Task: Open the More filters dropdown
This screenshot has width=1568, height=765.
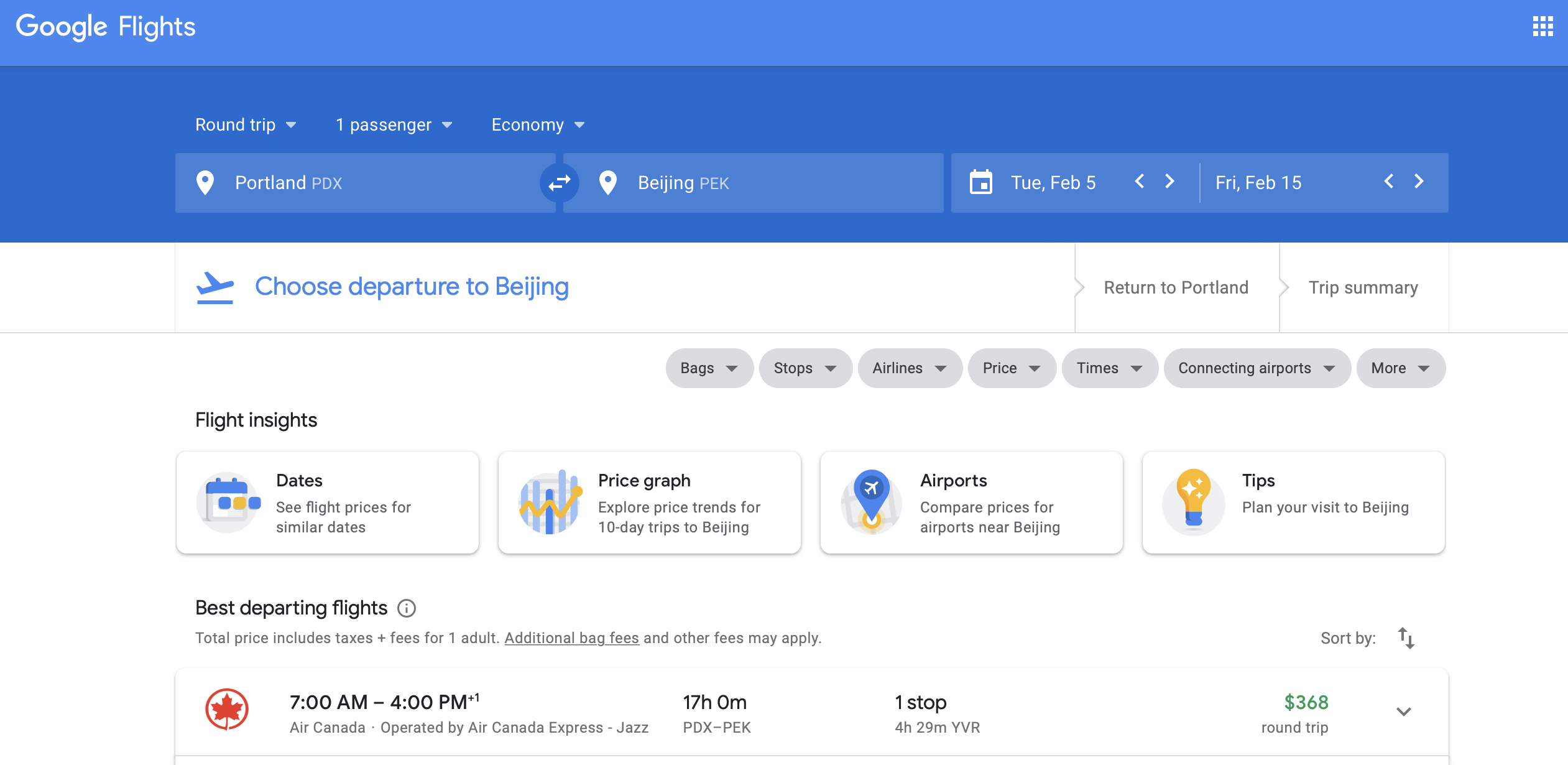Action: point(1401,368)
